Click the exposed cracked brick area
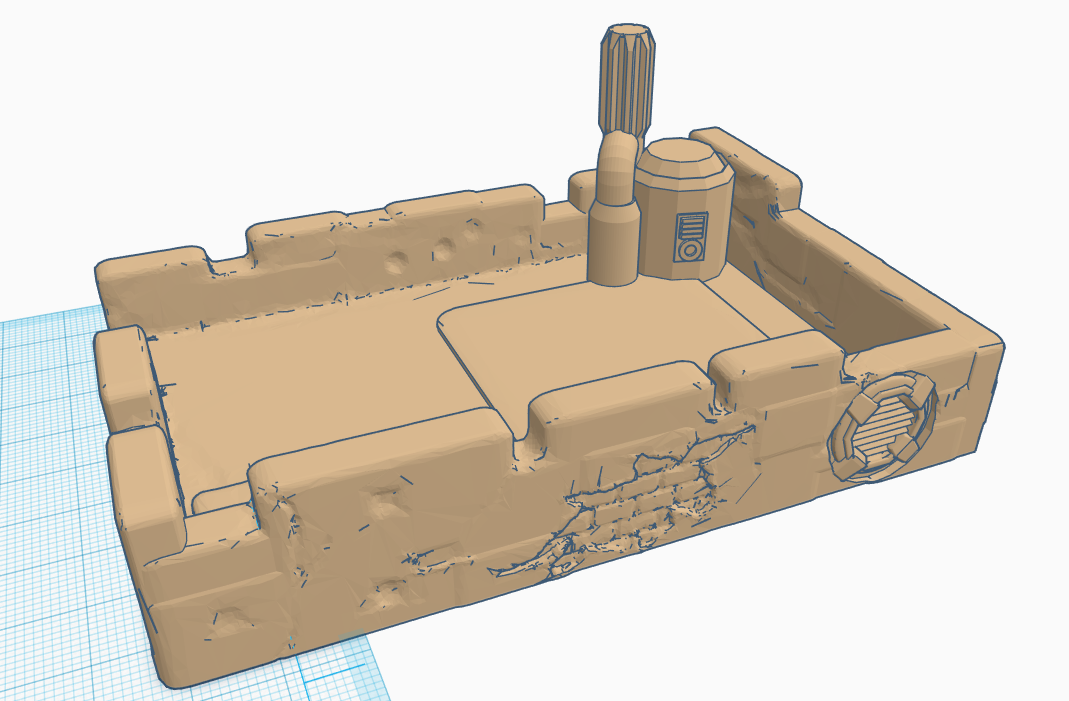1069x701 pixels. 640,500
